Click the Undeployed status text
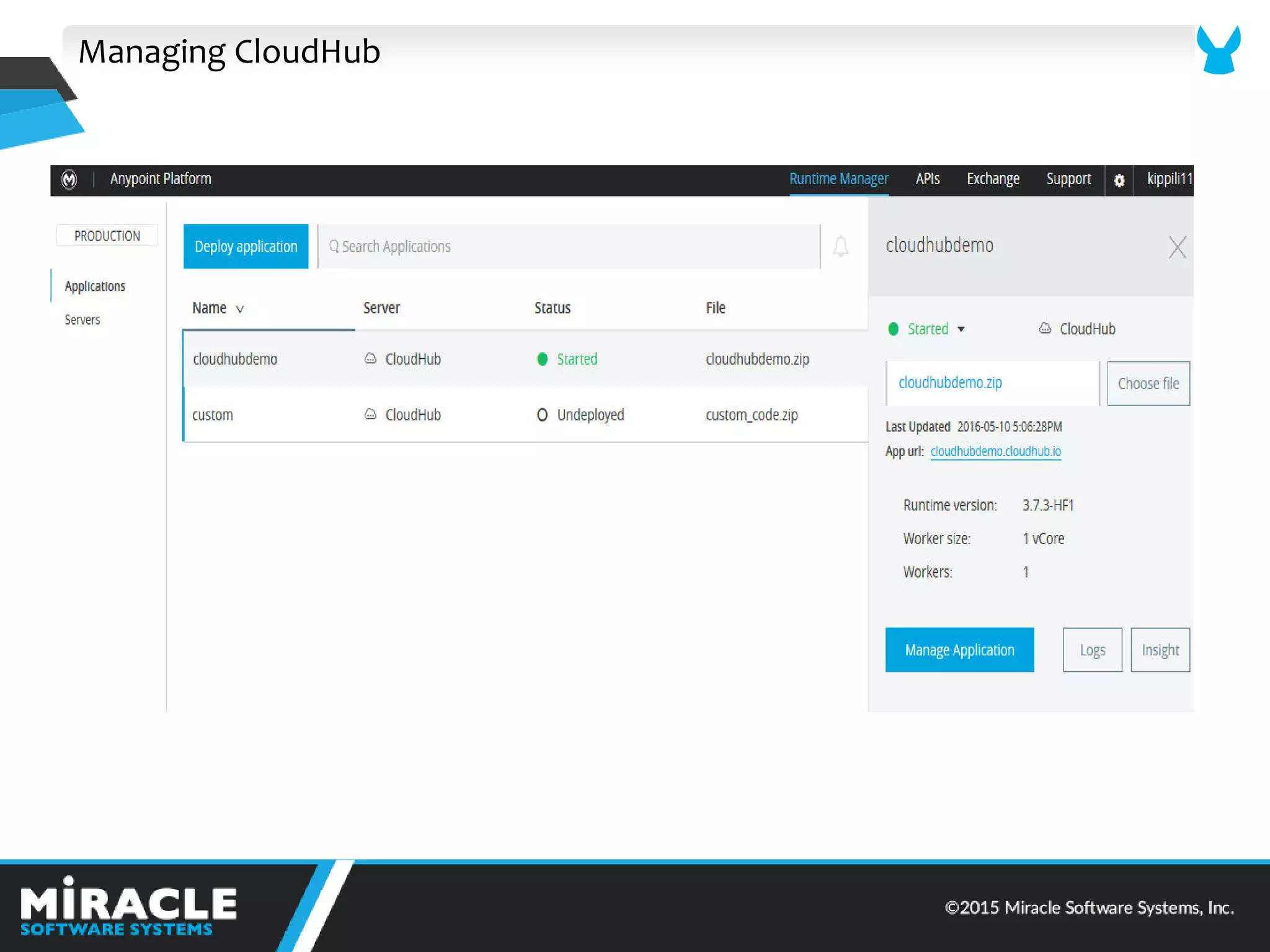Image resolution: width=1270 pixels, height=952 pixels. click(x=590, y=415)
